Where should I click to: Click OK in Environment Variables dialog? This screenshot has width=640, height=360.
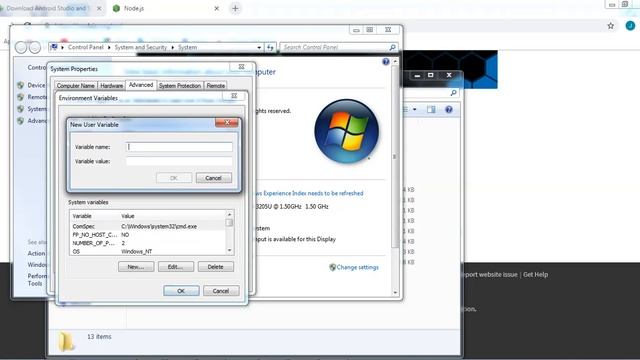[181, 291]
